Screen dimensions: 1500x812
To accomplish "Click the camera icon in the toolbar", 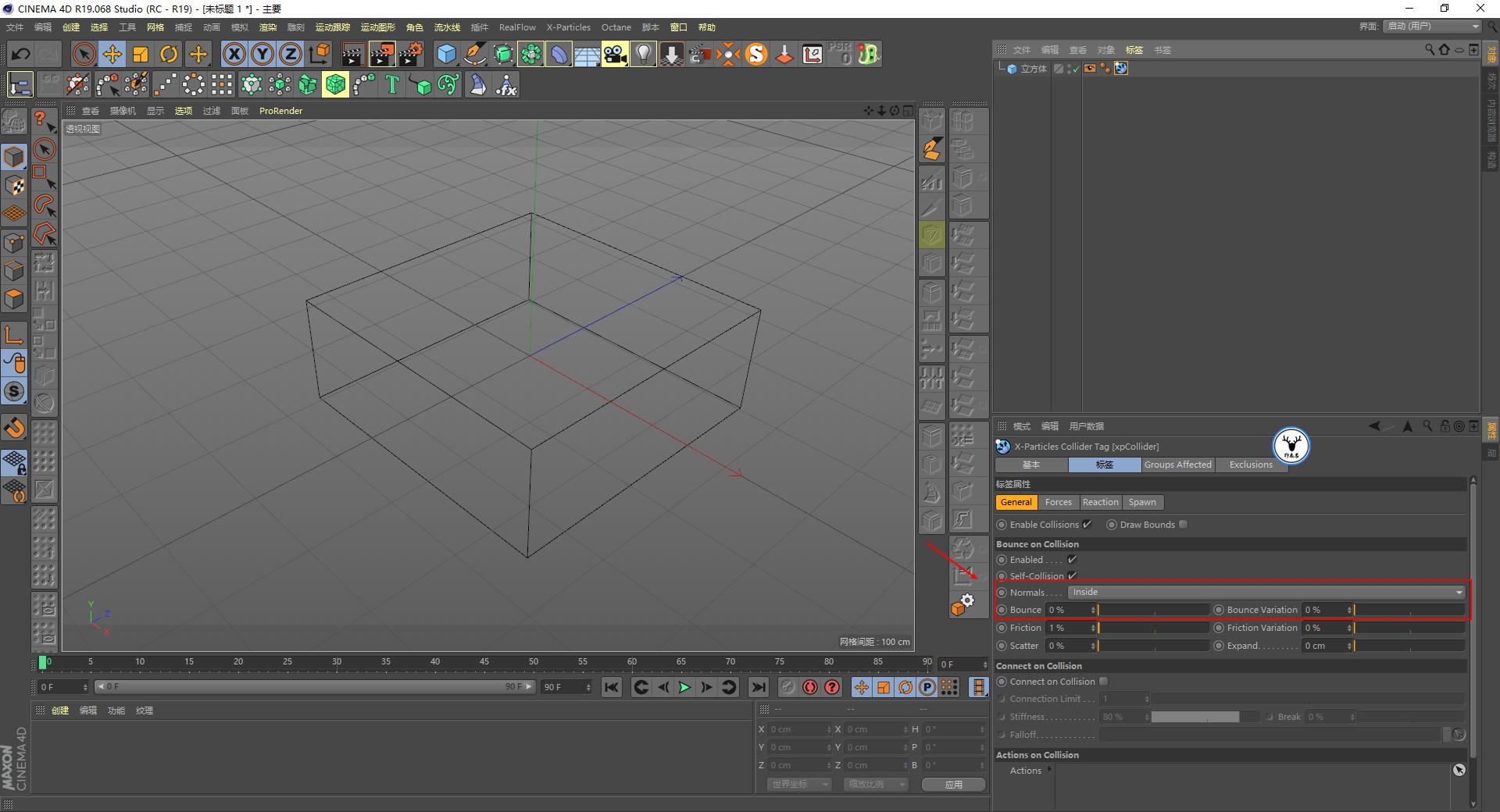I will click(616, 54).
